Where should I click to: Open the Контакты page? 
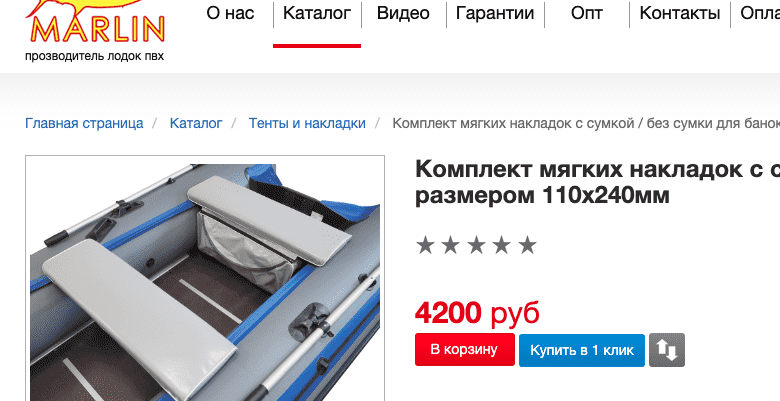point(680,13)
